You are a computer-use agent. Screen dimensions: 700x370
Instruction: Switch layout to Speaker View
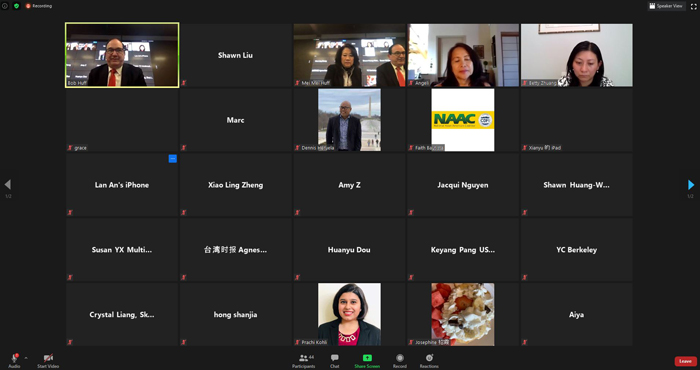click(666, 6)
